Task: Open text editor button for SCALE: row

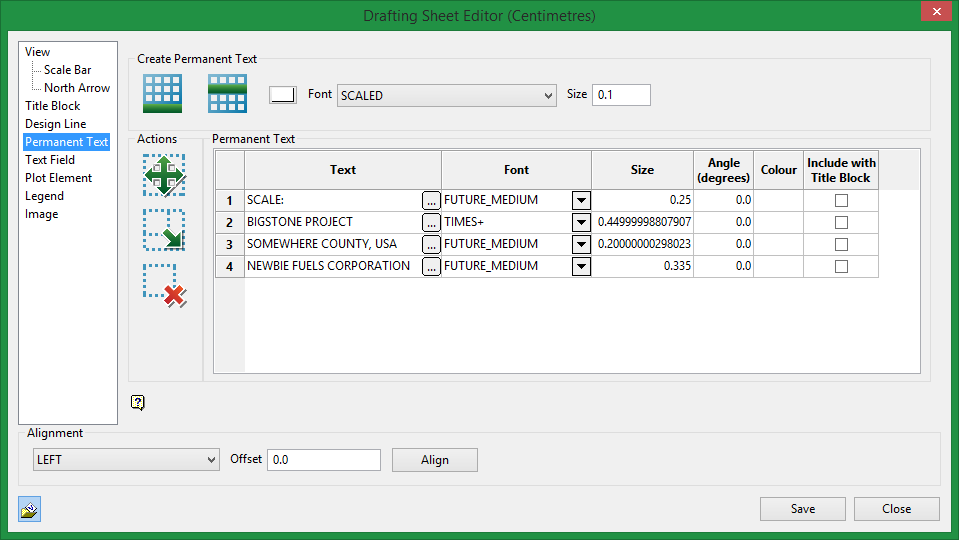Action: pyautogui.click(x=431, y=200)
